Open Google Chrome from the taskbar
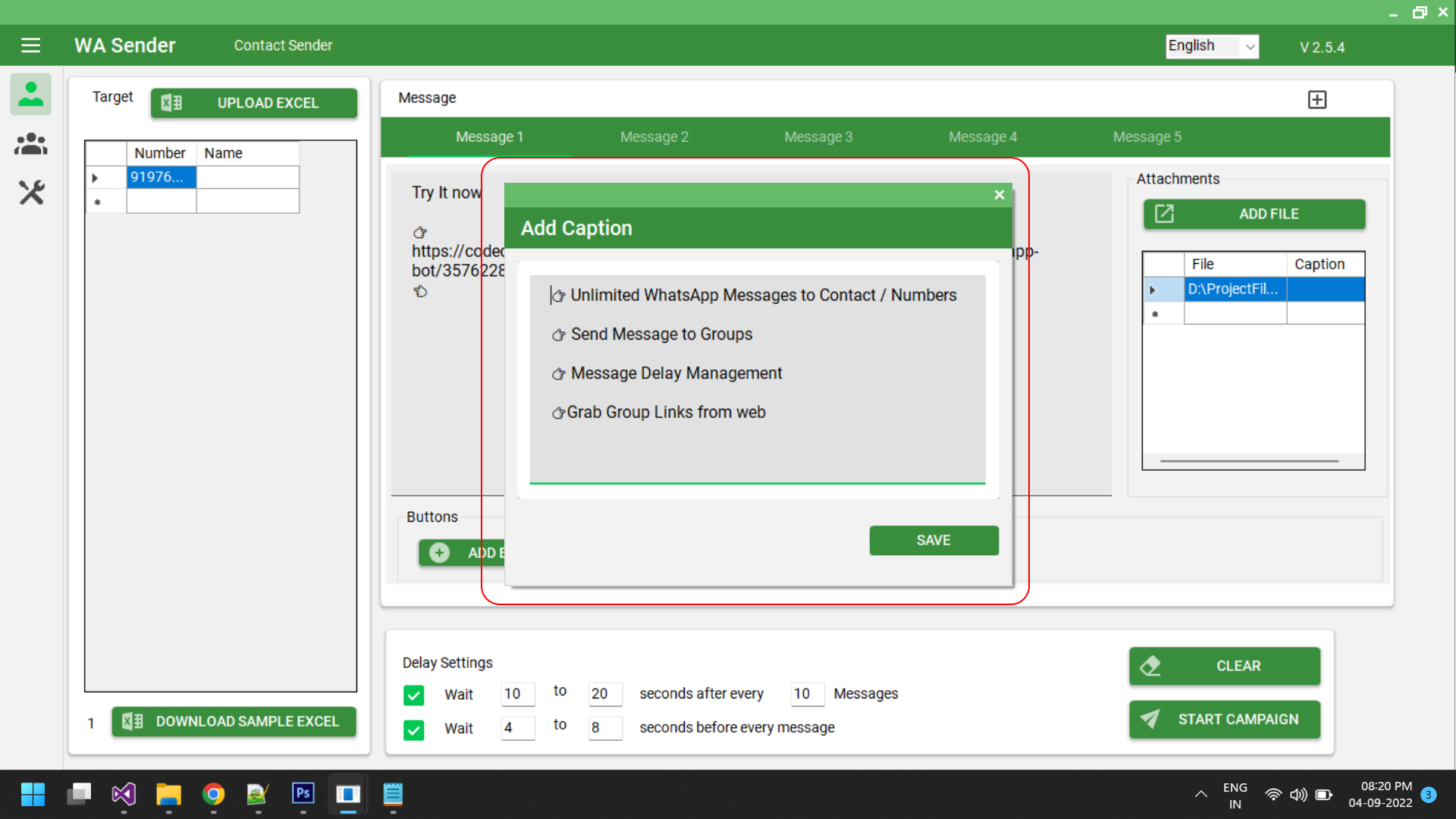 click(x=213, y=794)
